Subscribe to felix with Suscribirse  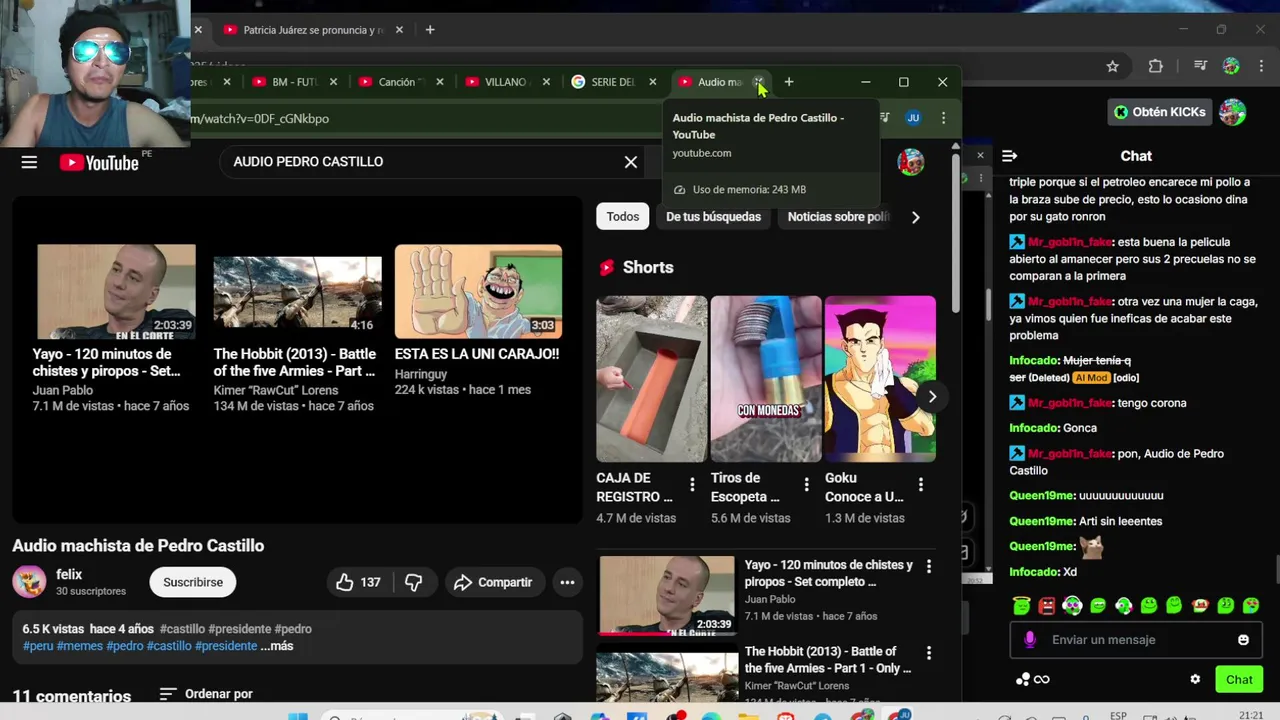pos(193,582)
